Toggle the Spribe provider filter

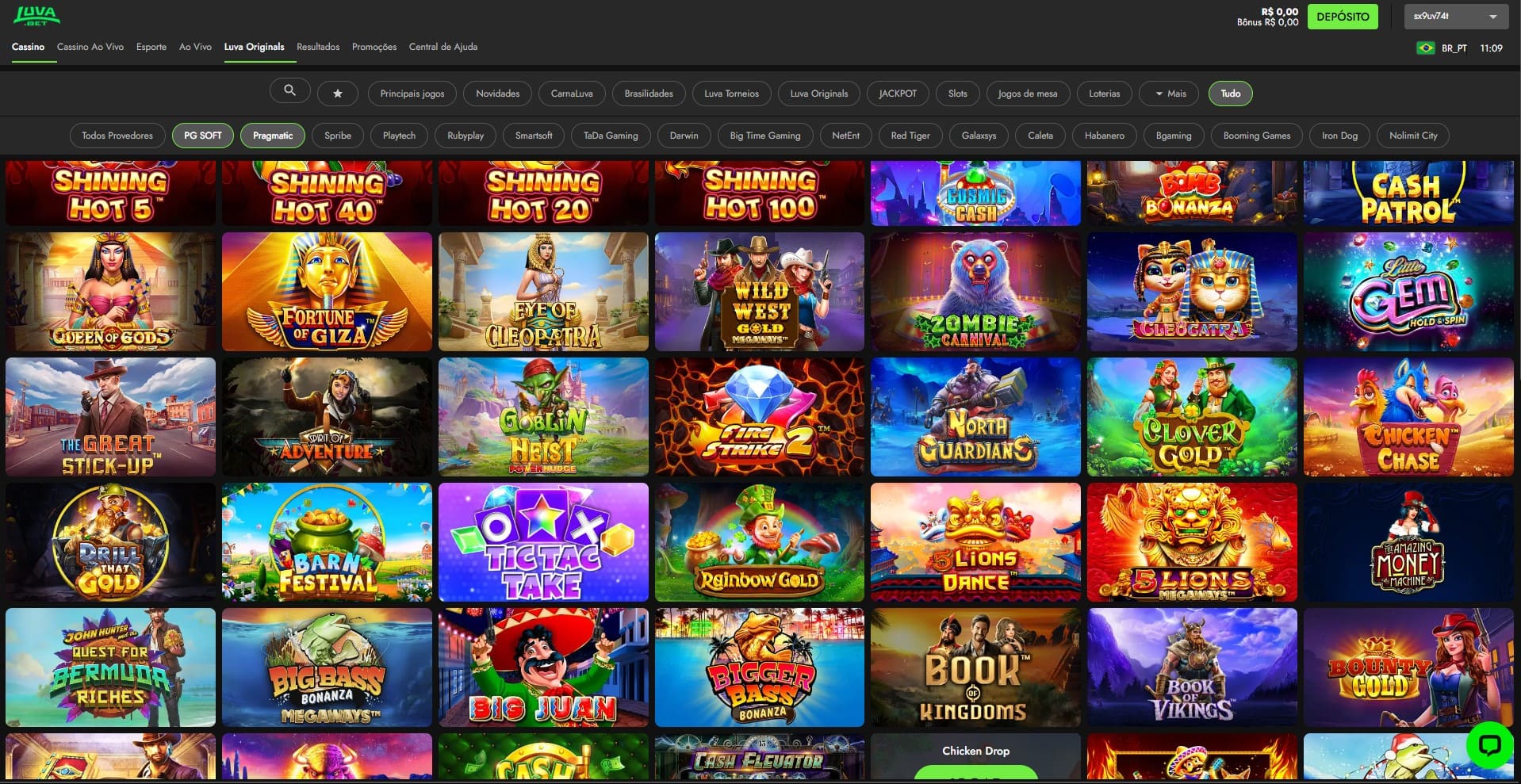[338, 136]
